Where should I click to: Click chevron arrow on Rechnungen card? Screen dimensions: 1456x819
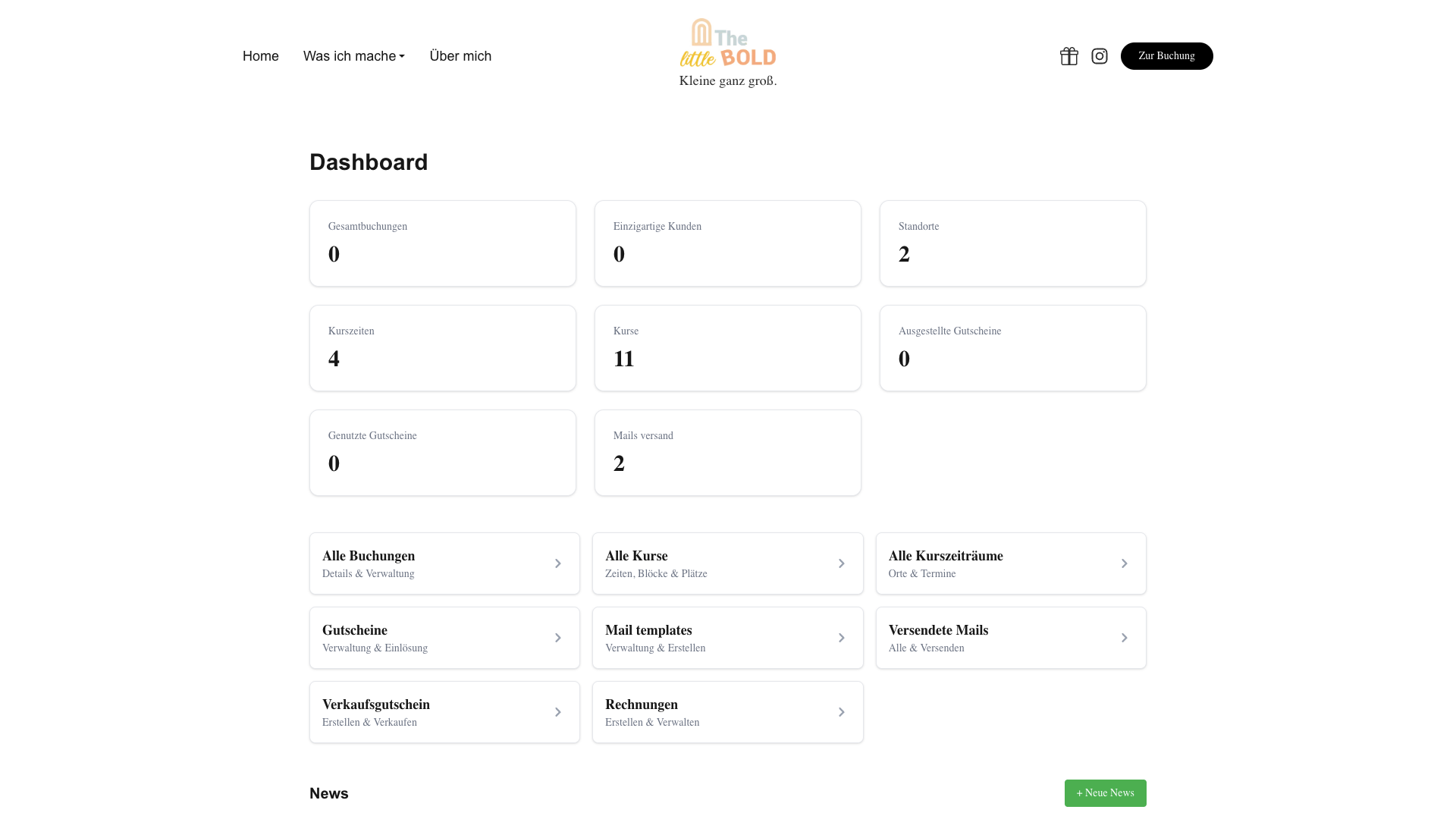[x=841, y=712]
